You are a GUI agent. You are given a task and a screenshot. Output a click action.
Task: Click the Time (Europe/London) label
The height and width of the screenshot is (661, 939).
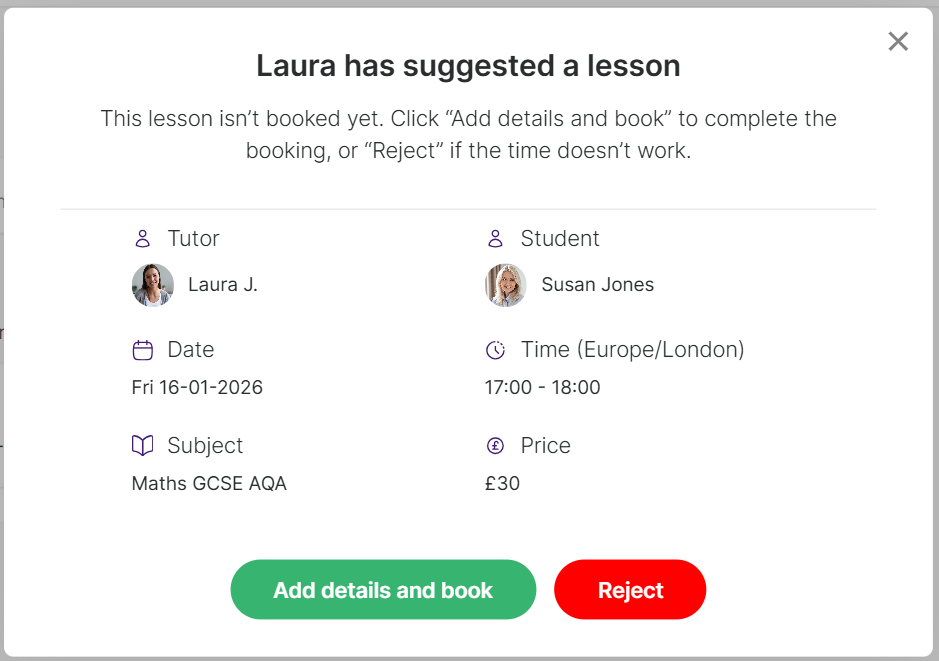click(x=632, y=350)
